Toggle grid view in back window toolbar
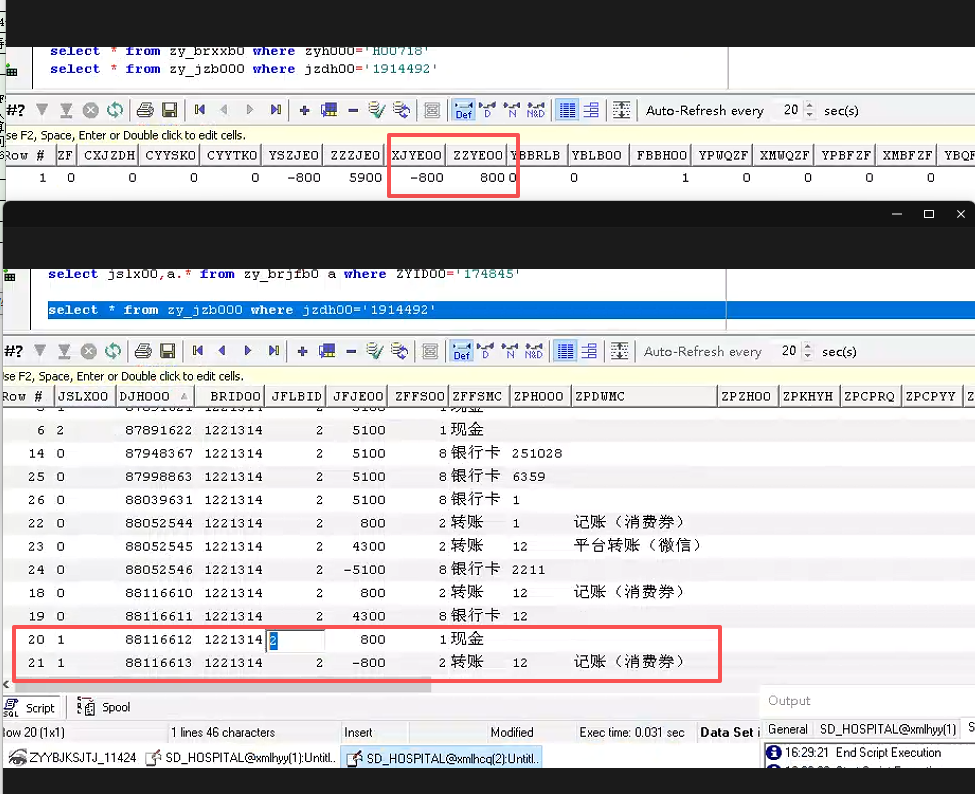This screenshot has height=794, width=975. [567, 110]
